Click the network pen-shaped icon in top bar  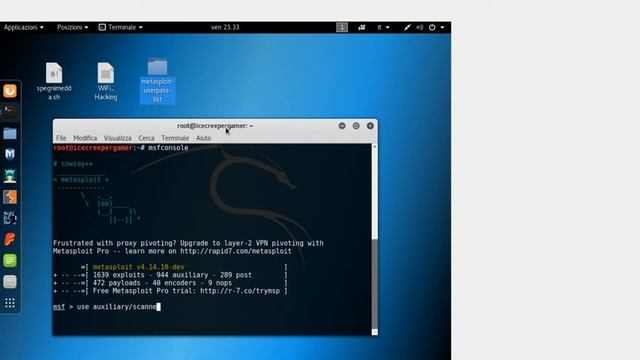pos(407,27)
